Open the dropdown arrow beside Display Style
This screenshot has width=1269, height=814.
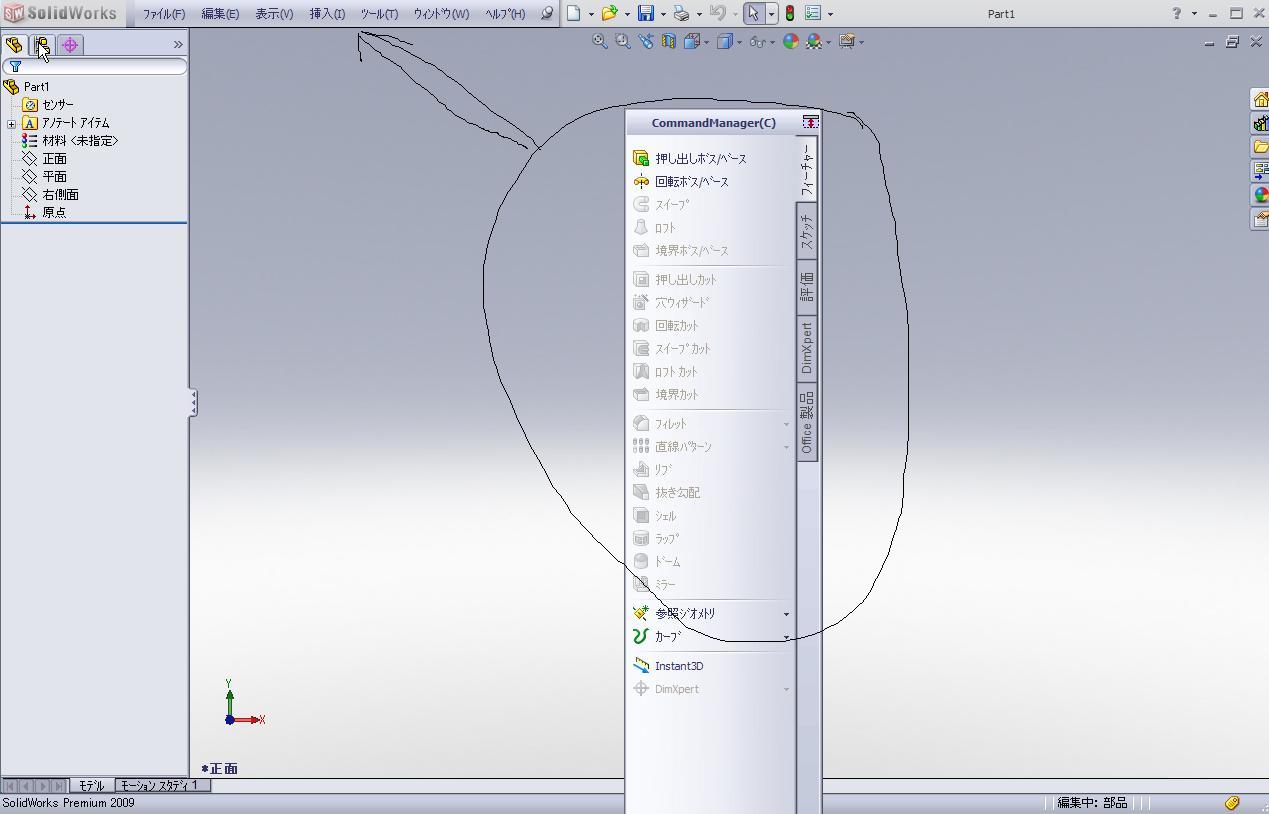[740, 42]
